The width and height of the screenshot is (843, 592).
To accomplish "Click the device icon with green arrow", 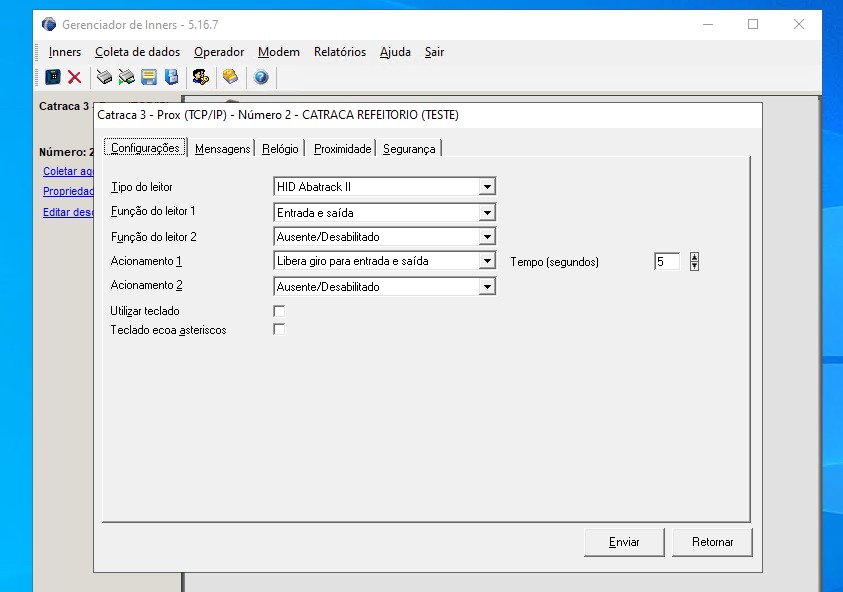I will pos(126,77).
